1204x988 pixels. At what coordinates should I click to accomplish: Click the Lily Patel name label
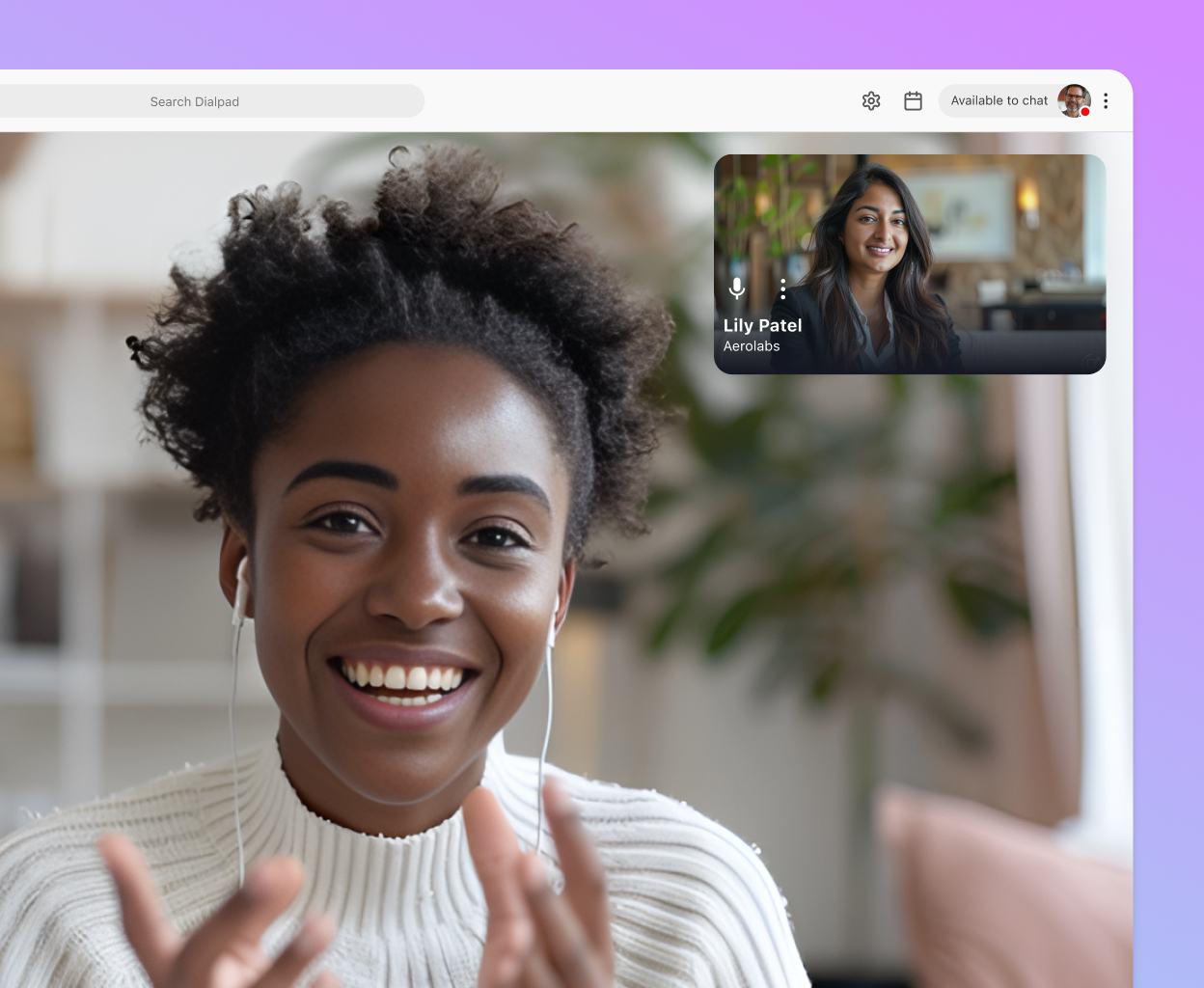click(x=763, y=326)
